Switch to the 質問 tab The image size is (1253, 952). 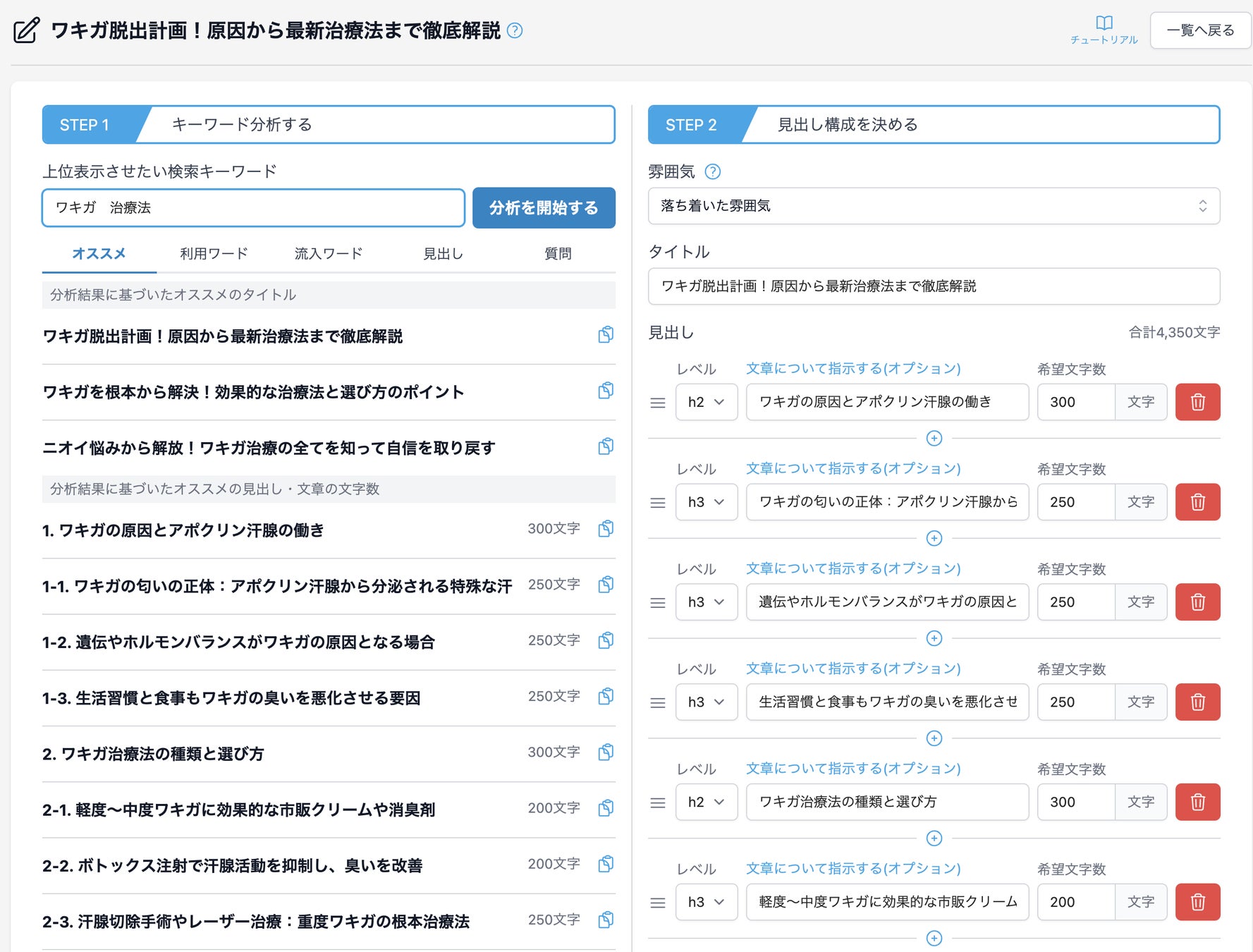pyautogui.click(x=557, y=254)
